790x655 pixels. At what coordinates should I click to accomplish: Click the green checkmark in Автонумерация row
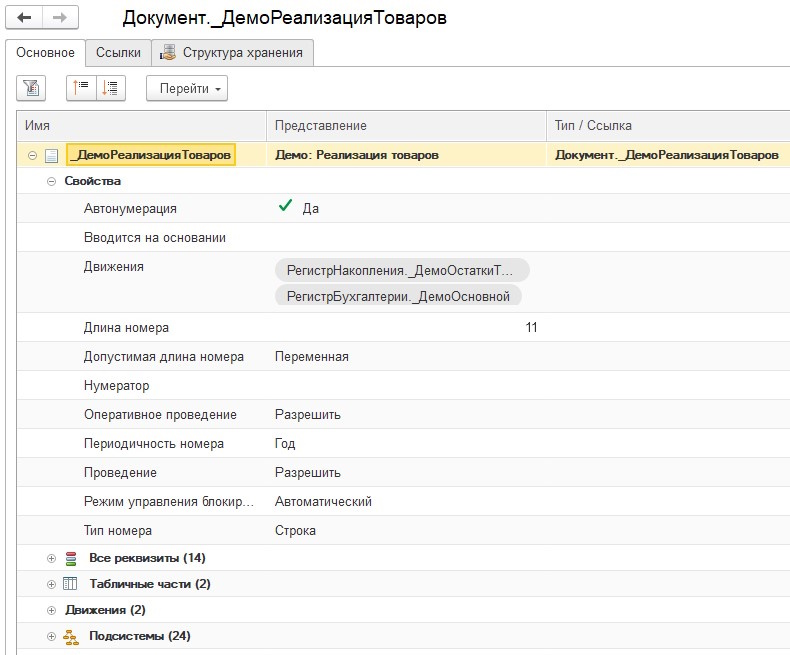[285, 206]
